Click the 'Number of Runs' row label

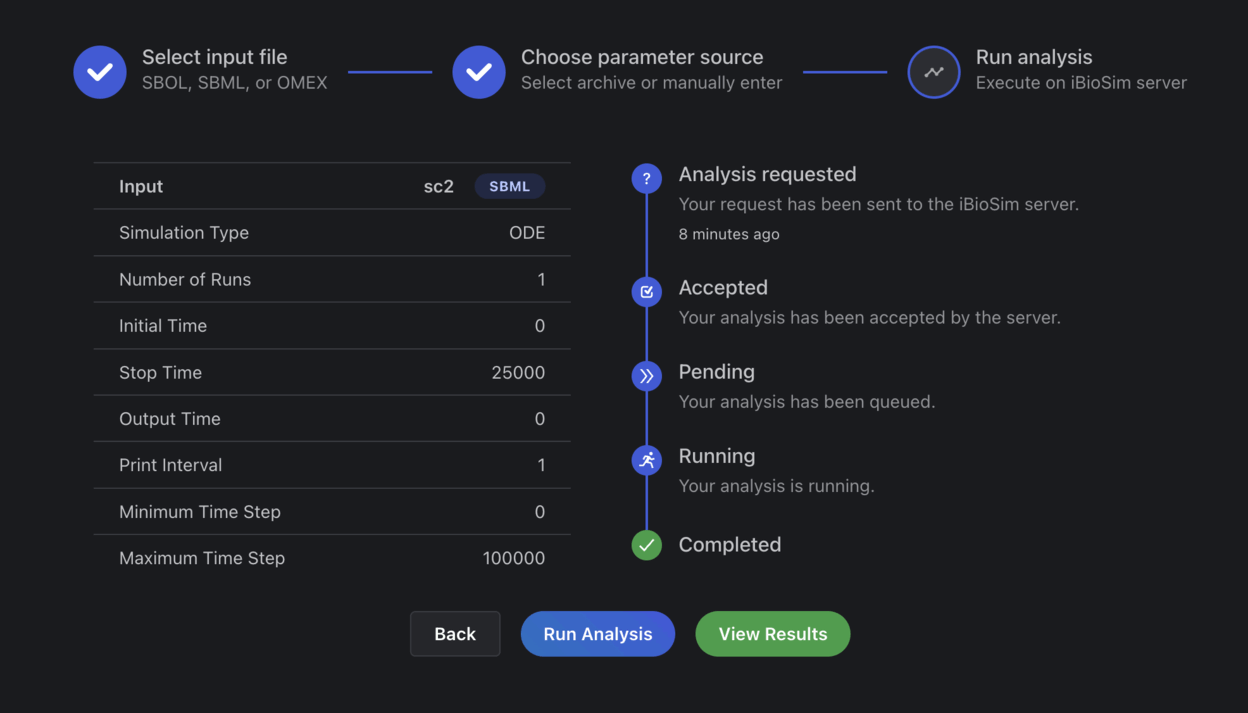click(x=185, y=280)
